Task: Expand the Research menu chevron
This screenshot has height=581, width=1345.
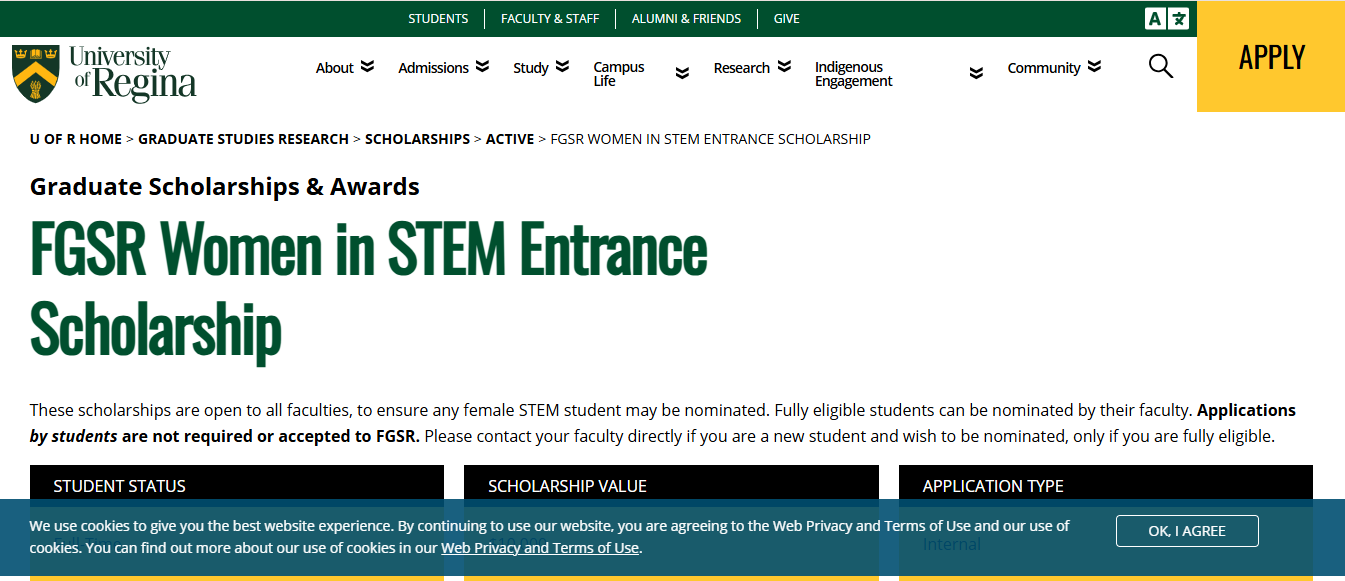Action: [784, 67]
